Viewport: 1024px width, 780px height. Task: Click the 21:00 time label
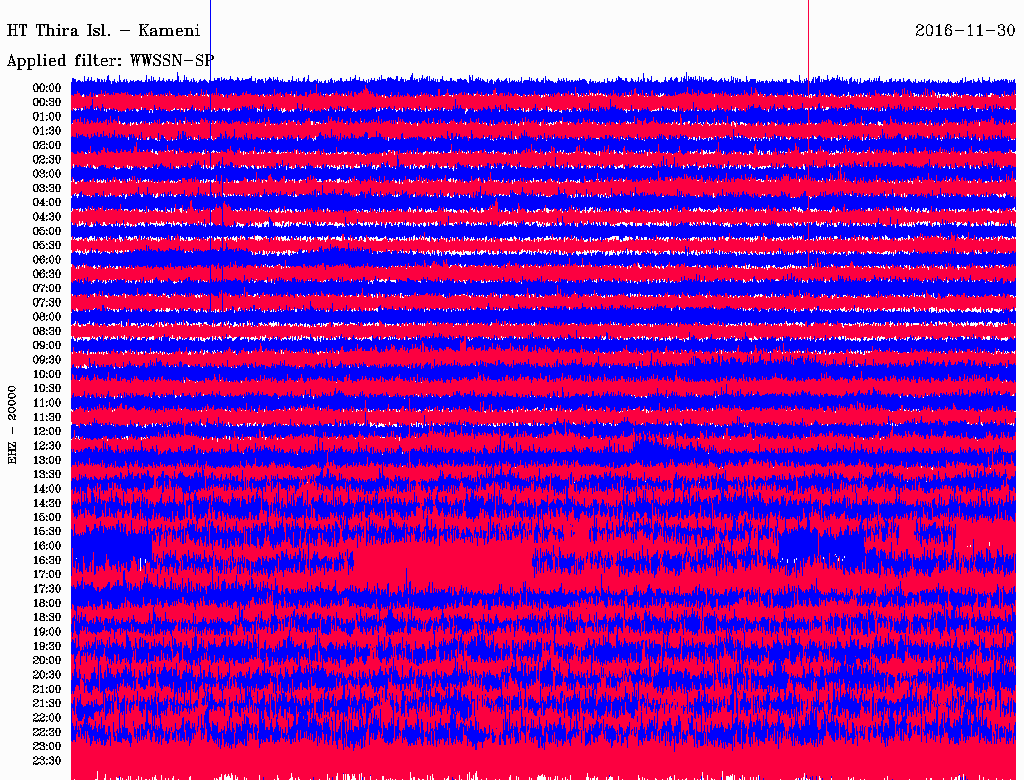(x=47, y=689)
